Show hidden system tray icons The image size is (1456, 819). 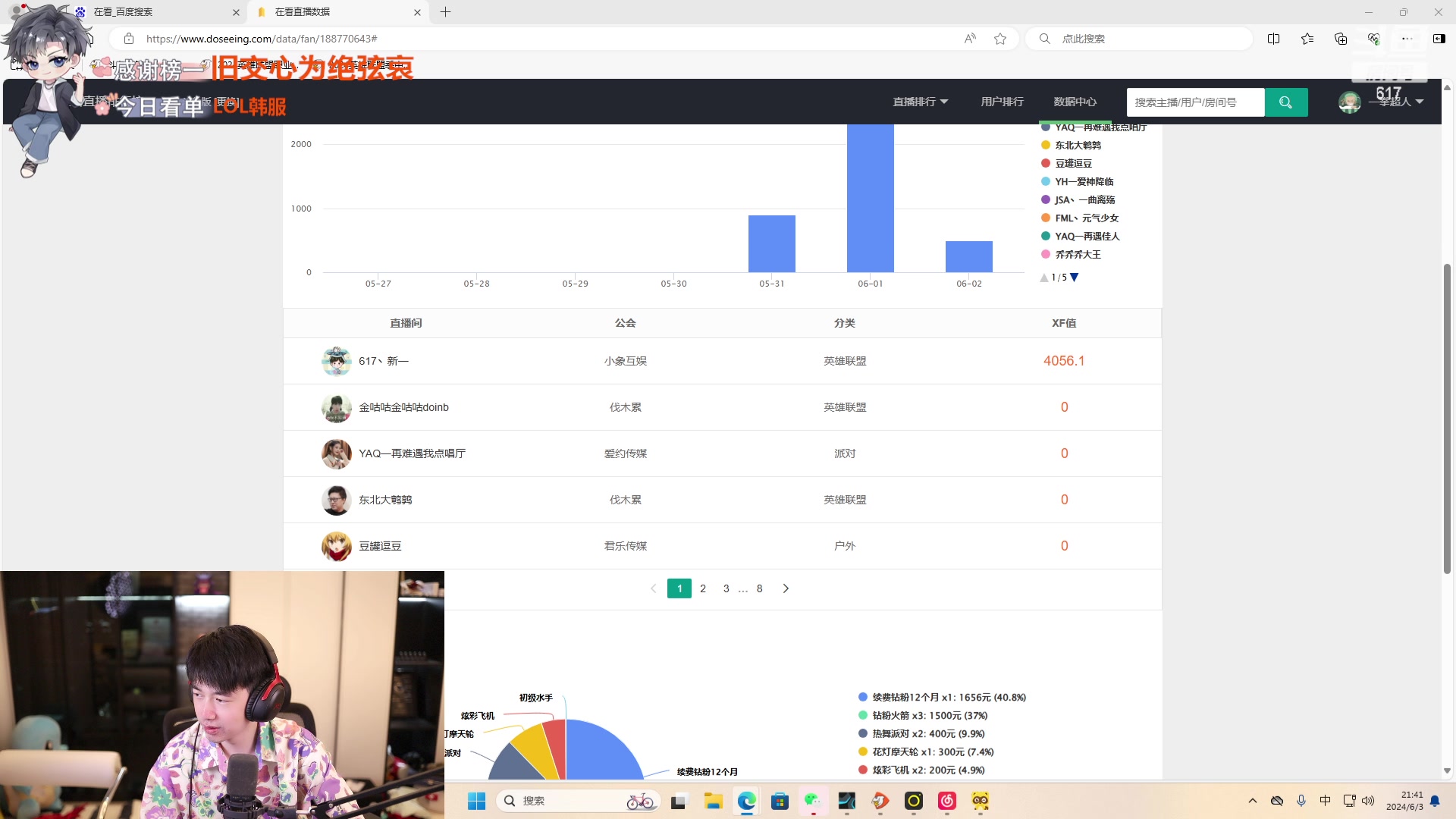click(1253, 801)
